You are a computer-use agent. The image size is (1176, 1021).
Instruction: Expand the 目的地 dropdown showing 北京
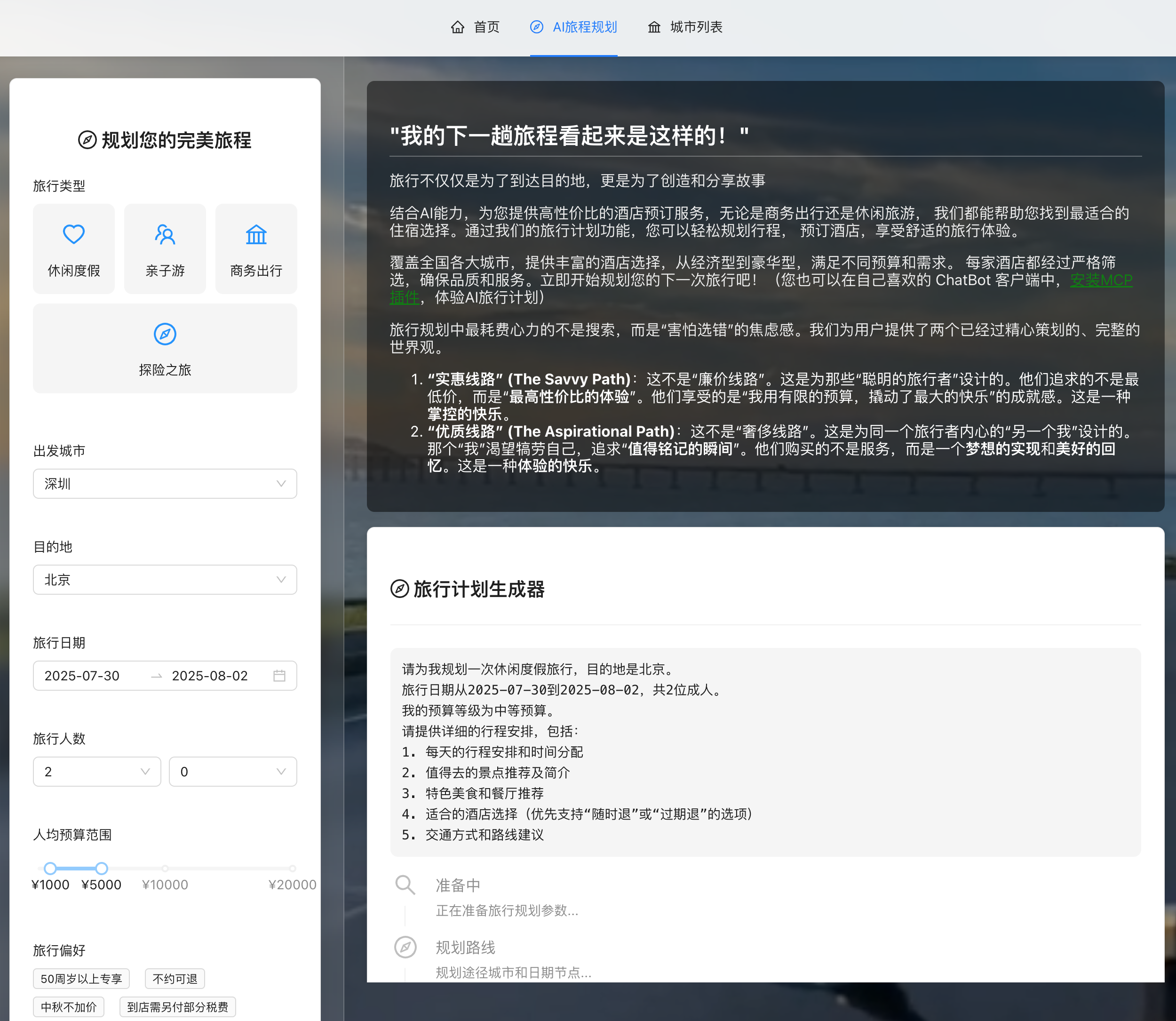(165, 580)
